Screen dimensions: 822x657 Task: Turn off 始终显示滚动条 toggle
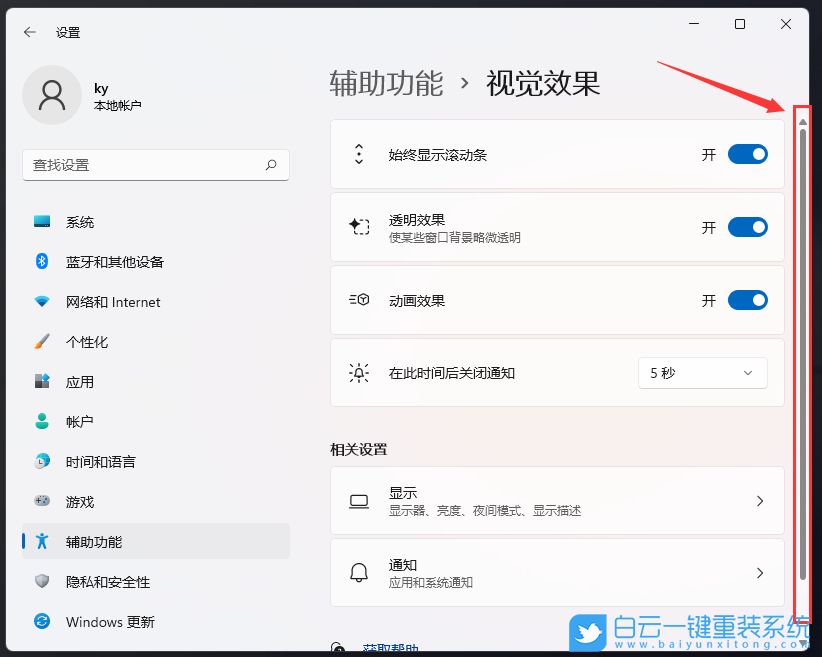pos(747,155)
